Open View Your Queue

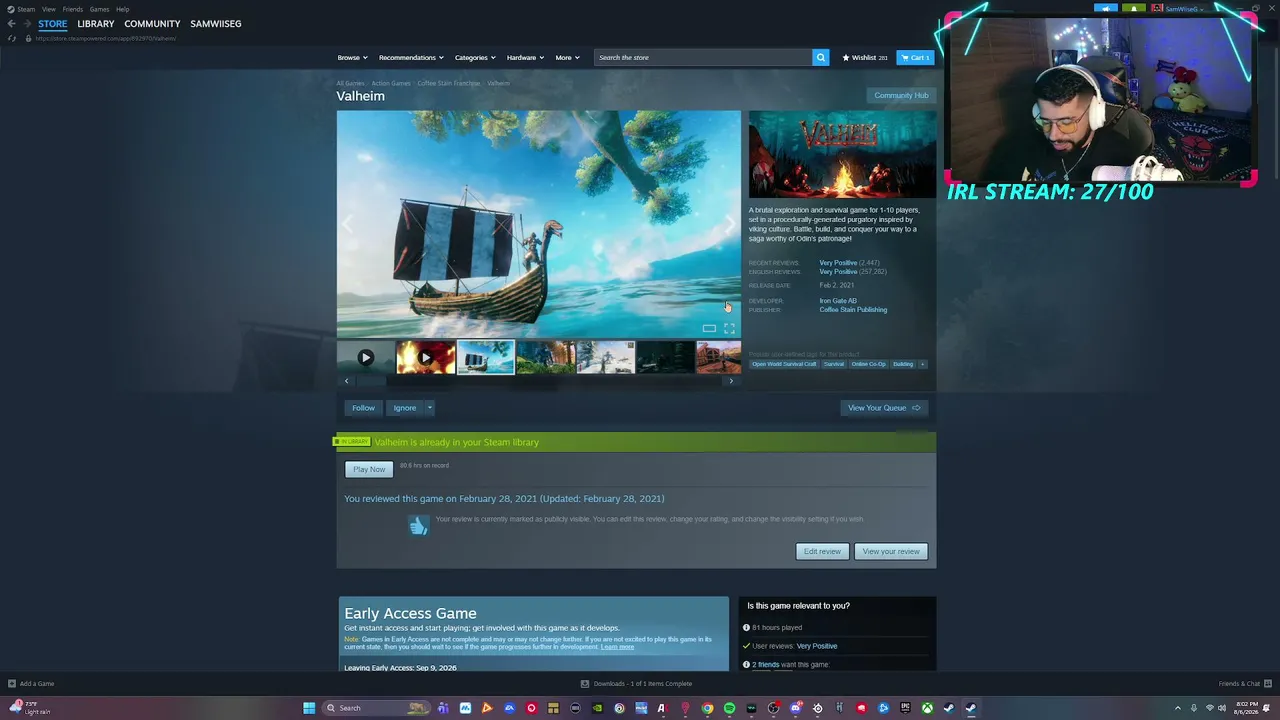coord(884,408)
